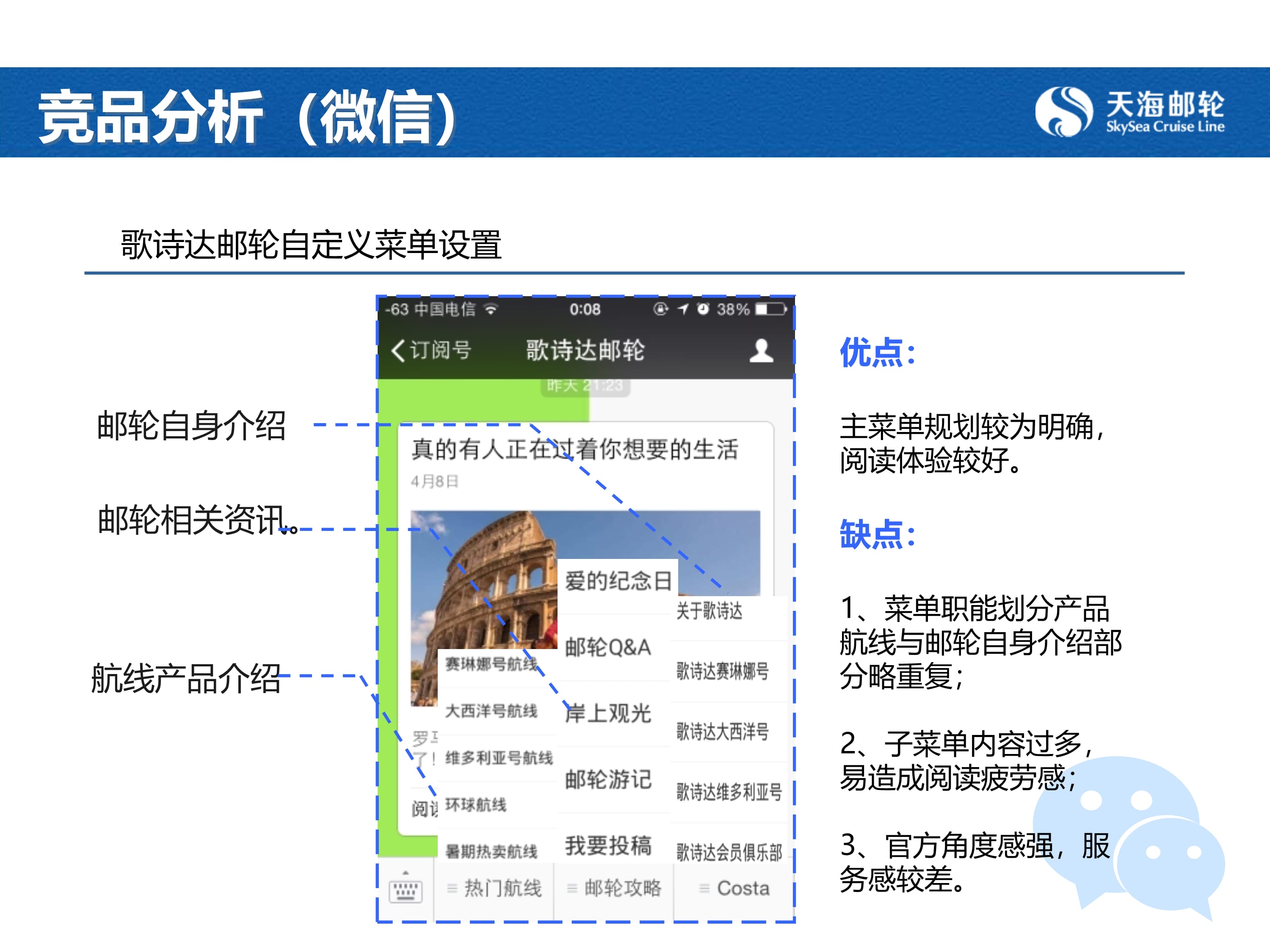This screenshot has height=952, width=1270.
Task: Click the 官方角度感强 paragraph
Action: 975,862
